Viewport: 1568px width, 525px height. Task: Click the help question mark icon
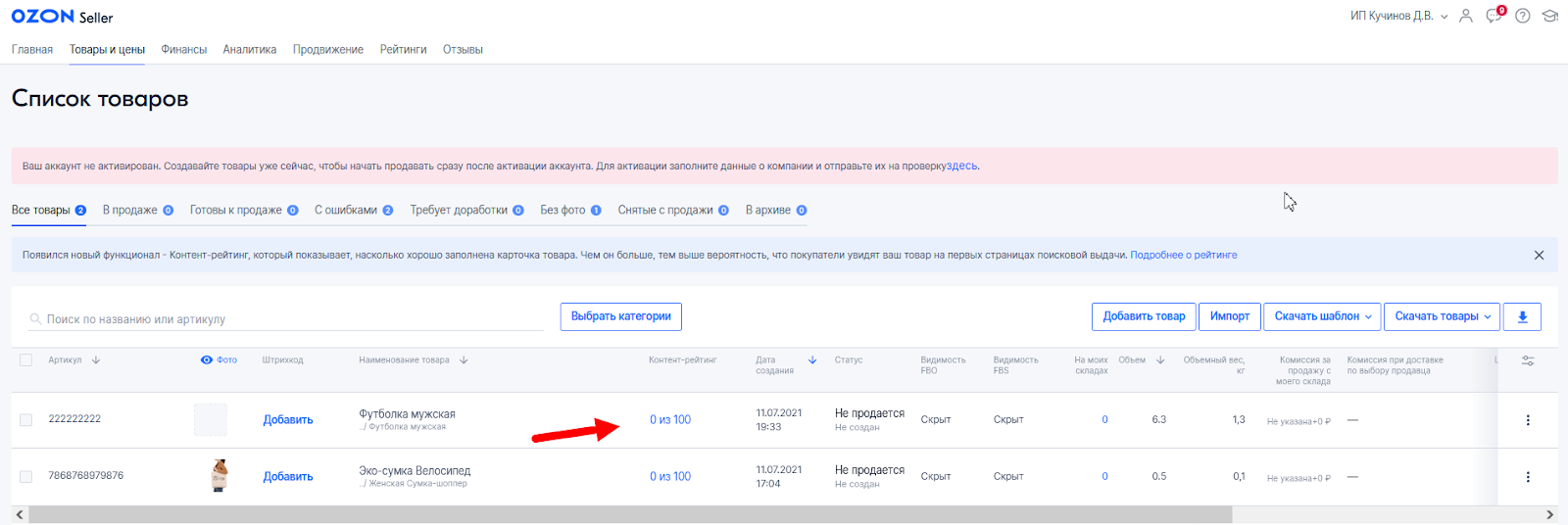point(1522,16)
